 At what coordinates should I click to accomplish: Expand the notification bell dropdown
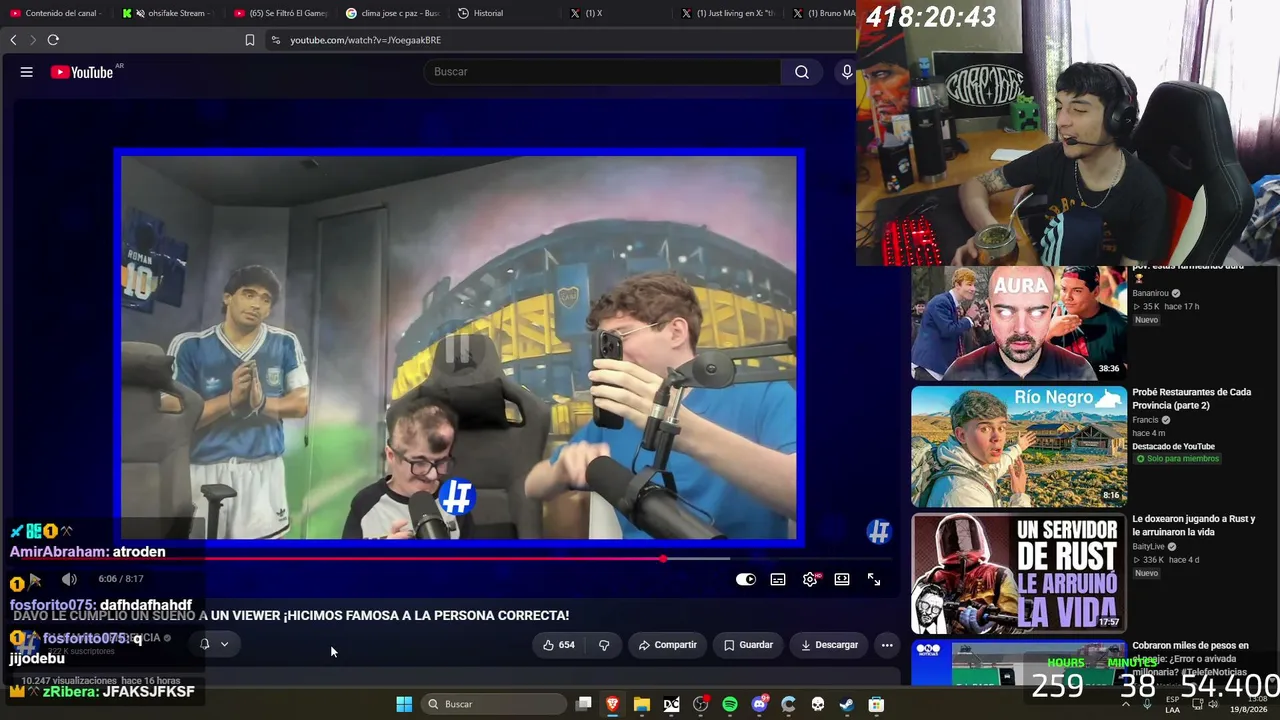pos(214,644)
